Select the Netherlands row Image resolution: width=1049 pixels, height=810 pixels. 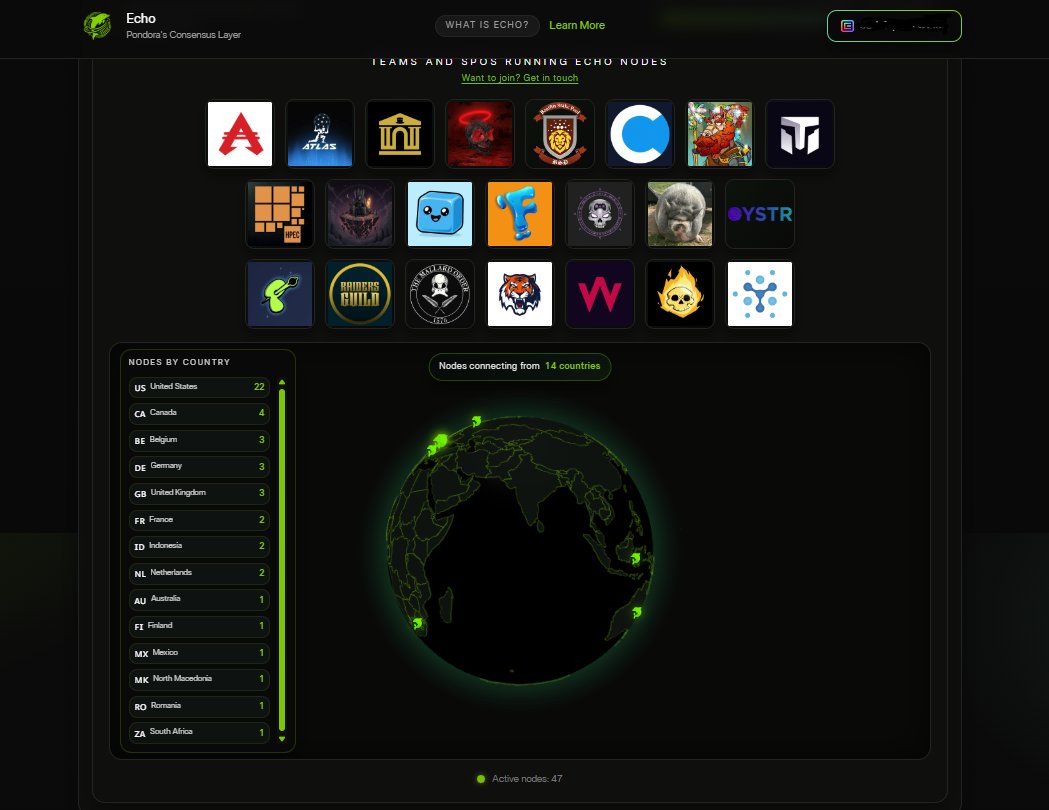(199, 573)
